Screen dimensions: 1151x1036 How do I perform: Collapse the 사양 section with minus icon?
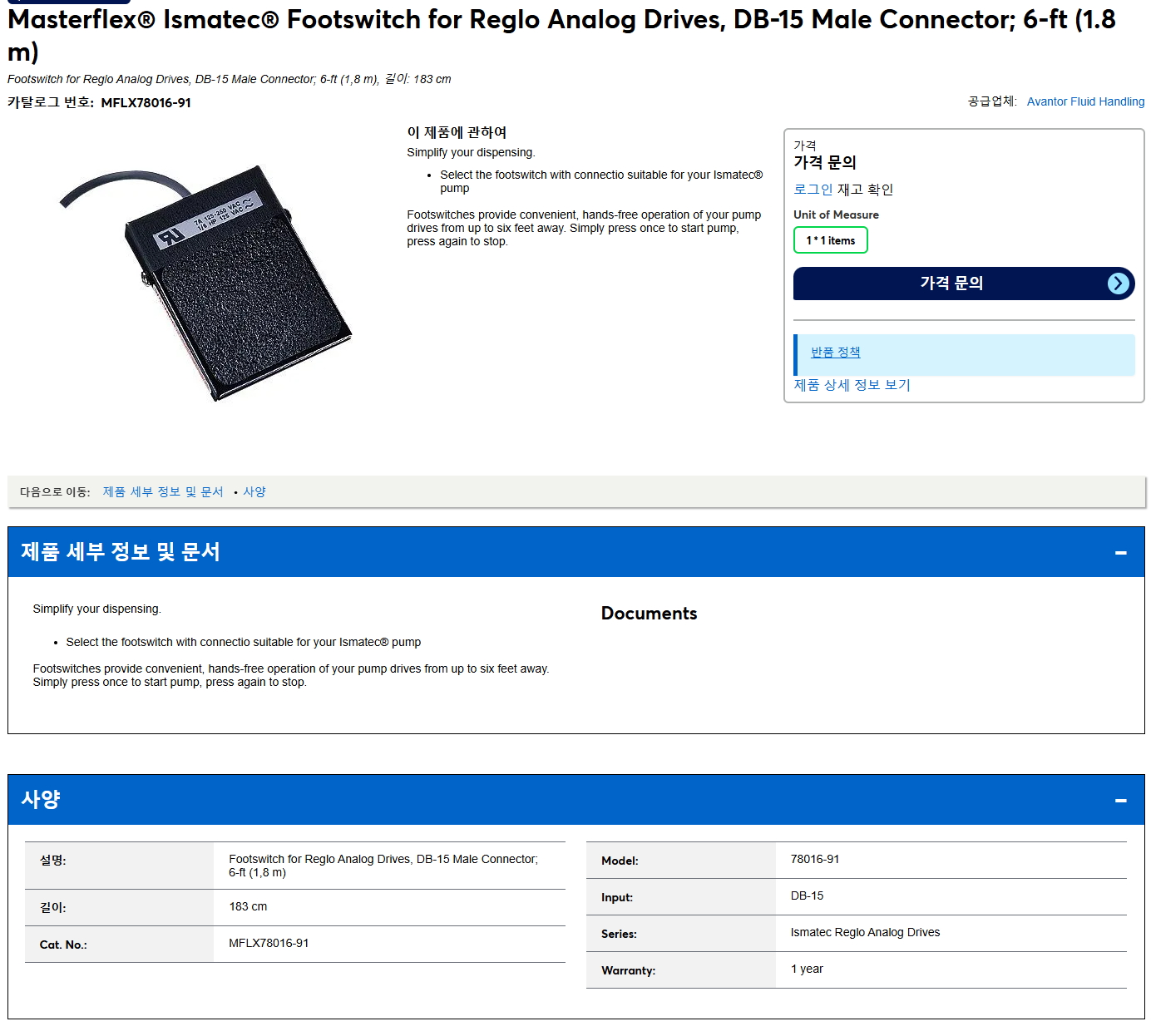click(1120, 800)
